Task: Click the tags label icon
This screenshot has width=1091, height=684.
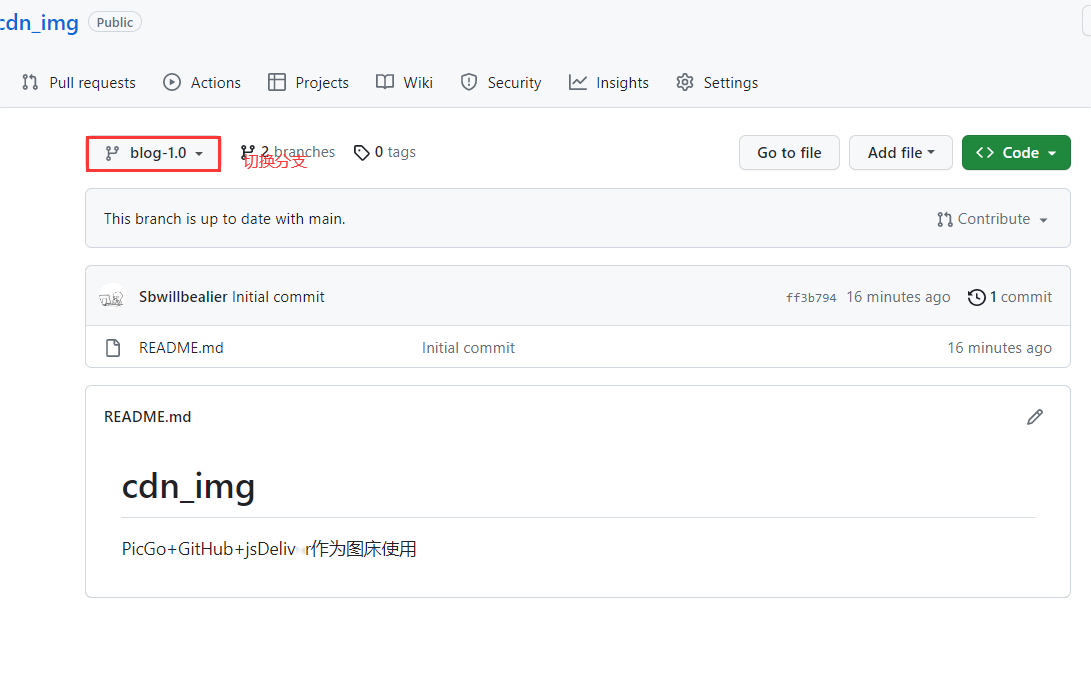Action: 362,152
